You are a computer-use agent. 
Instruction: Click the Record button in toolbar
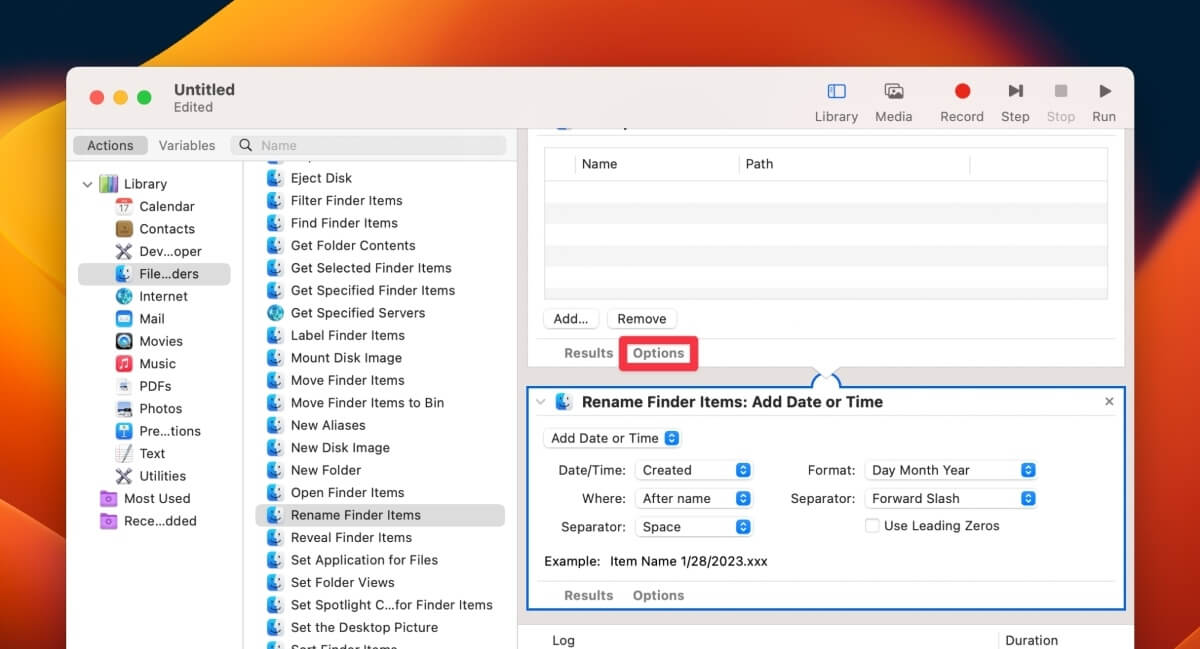tap(961, 90)
